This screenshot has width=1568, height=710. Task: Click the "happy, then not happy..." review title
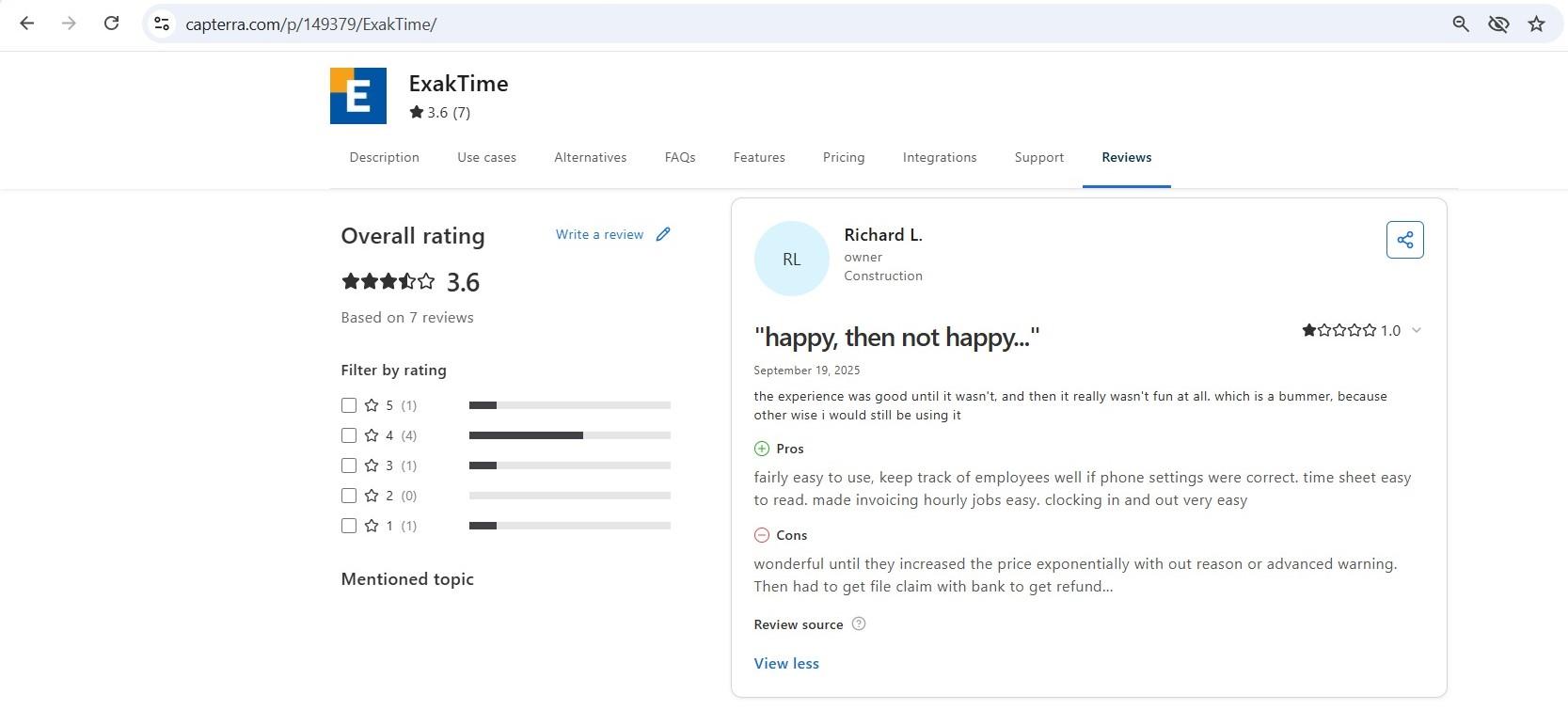click(896, 337)
